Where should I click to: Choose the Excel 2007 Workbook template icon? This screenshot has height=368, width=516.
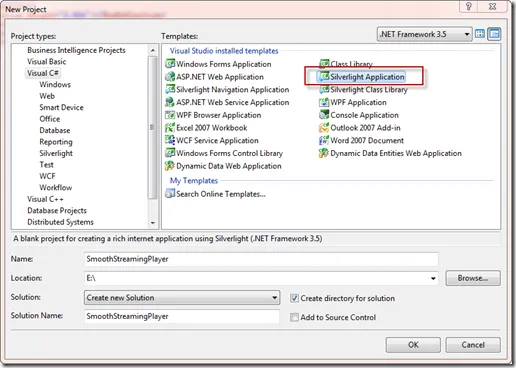[x=170, y=128]
